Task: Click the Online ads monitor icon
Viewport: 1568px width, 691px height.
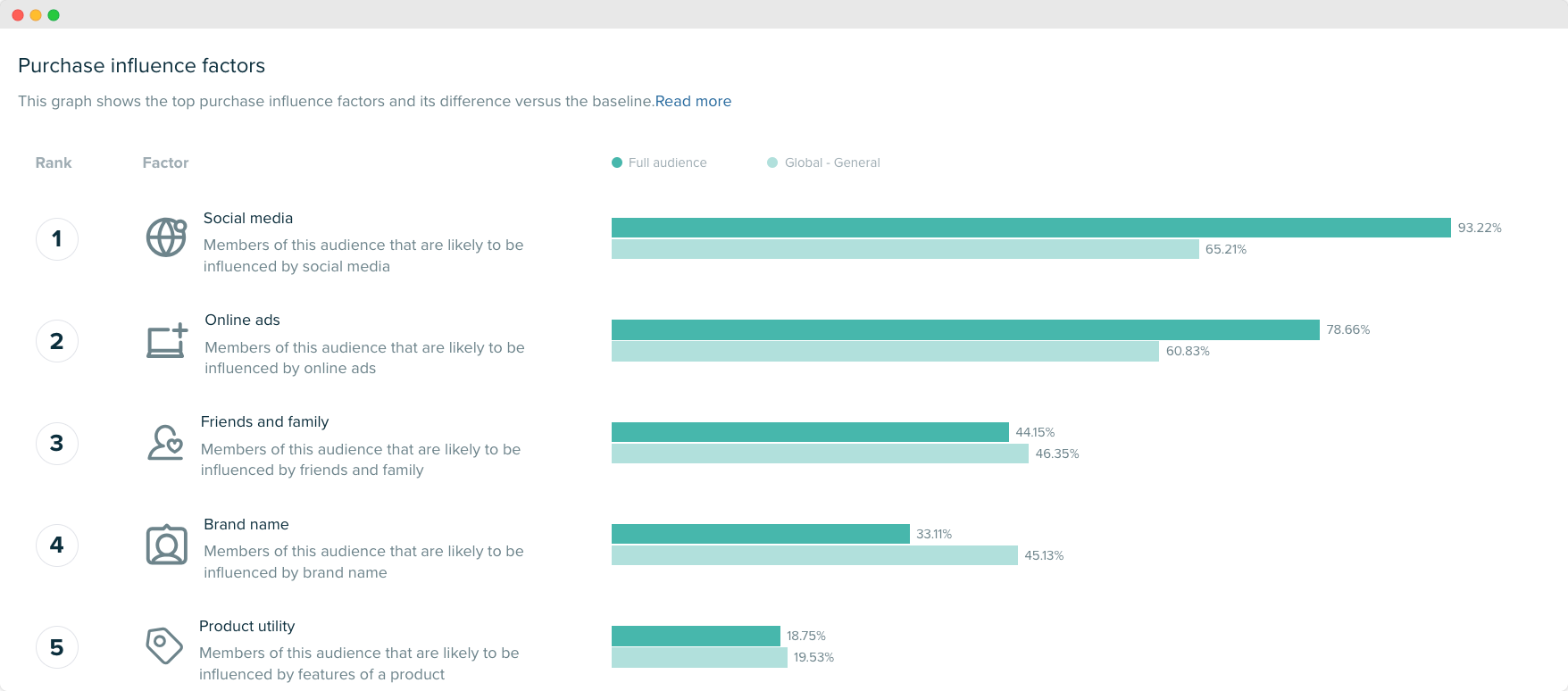Action: (x=165, y=340)
